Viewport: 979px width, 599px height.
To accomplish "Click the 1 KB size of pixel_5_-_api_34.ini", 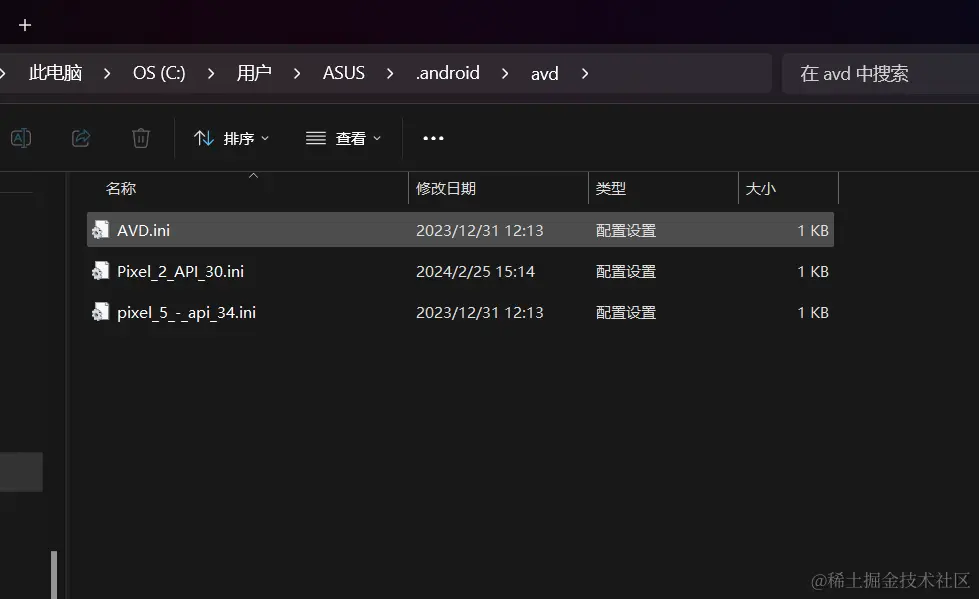I will tap(813, 312).
